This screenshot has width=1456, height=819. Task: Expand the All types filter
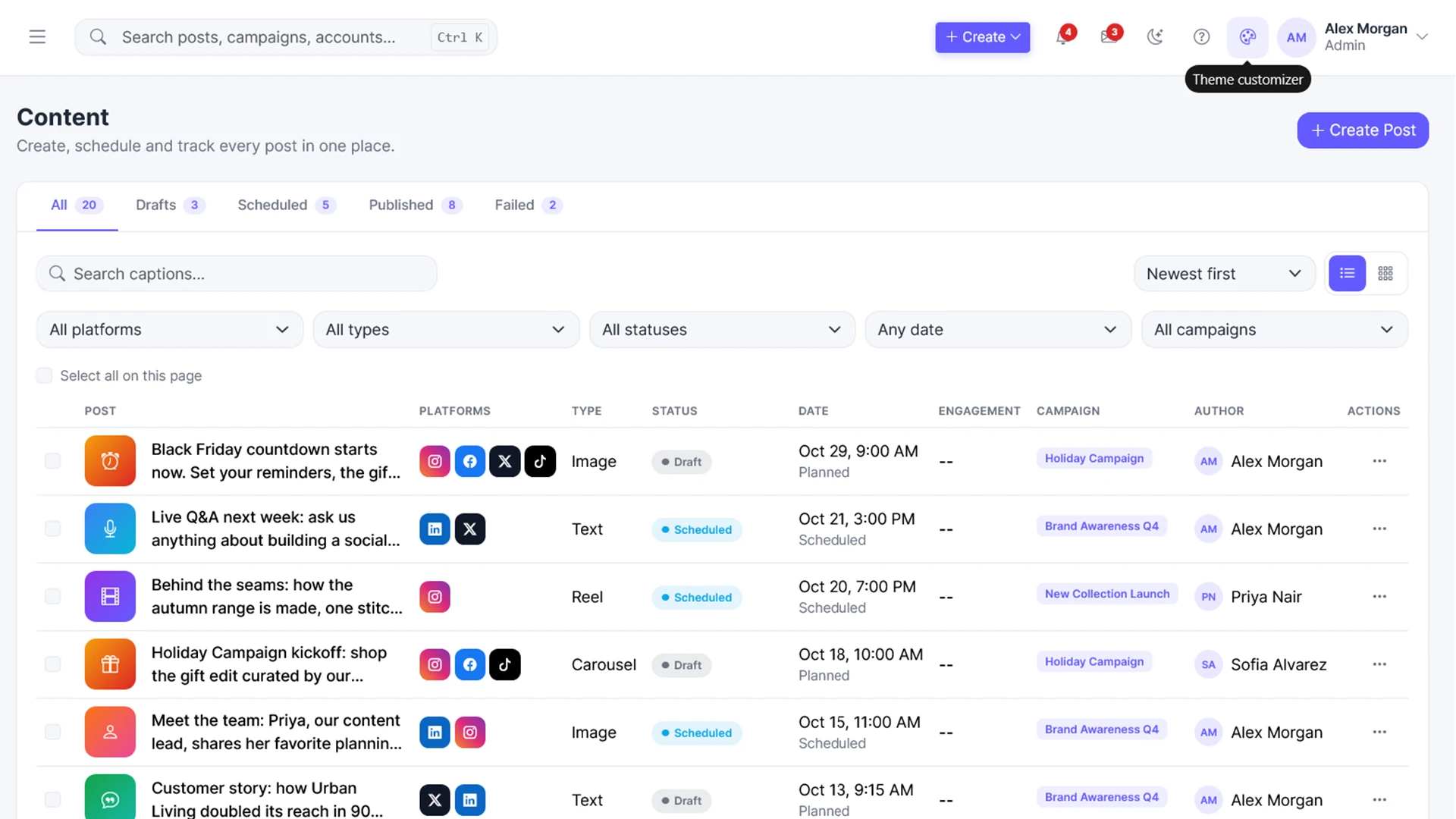pyautogui.click(x=446, y=329)
